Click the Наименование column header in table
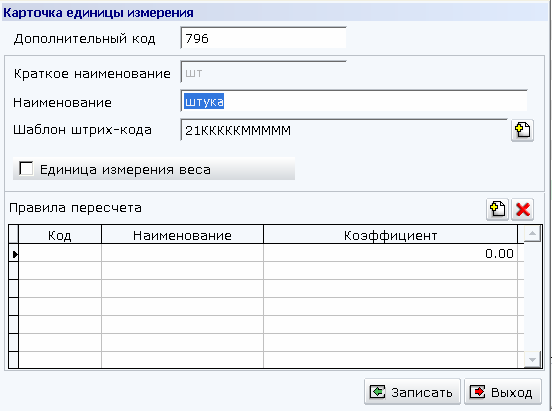Screen dimensions: 552x411 click(182, 235)
